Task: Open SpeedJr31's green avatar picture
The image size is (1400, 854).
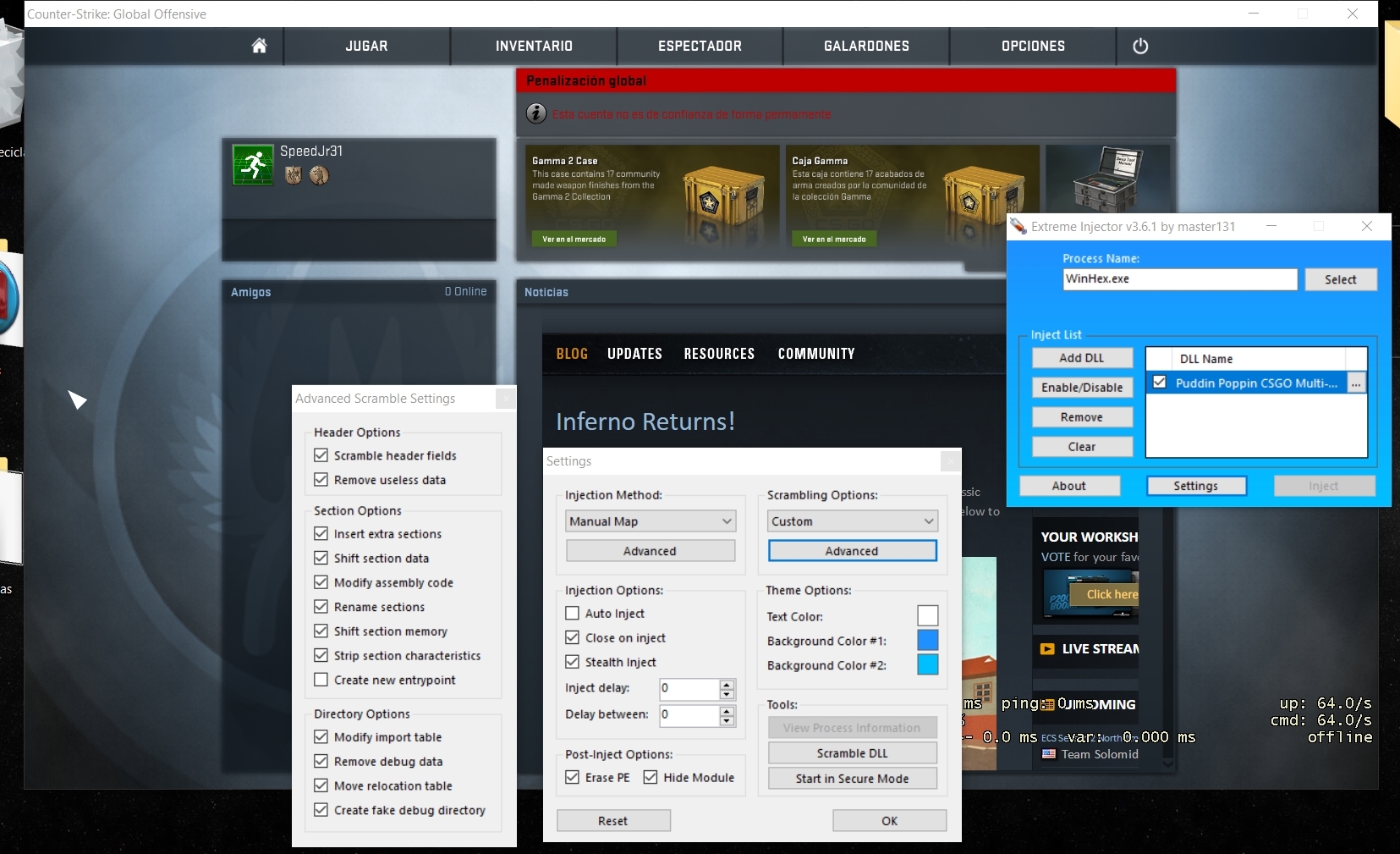Action: [x=253, y=165]
